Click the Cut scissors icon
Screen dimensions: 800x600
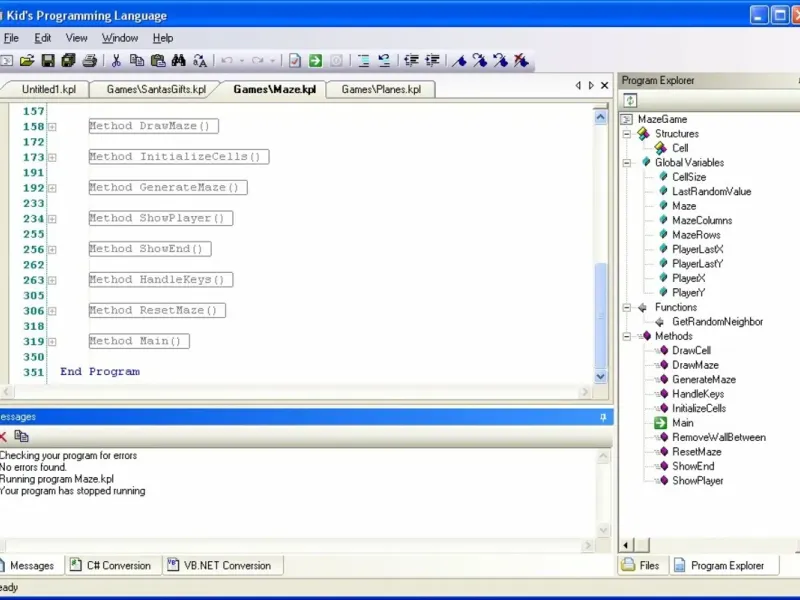coord(116,61)
